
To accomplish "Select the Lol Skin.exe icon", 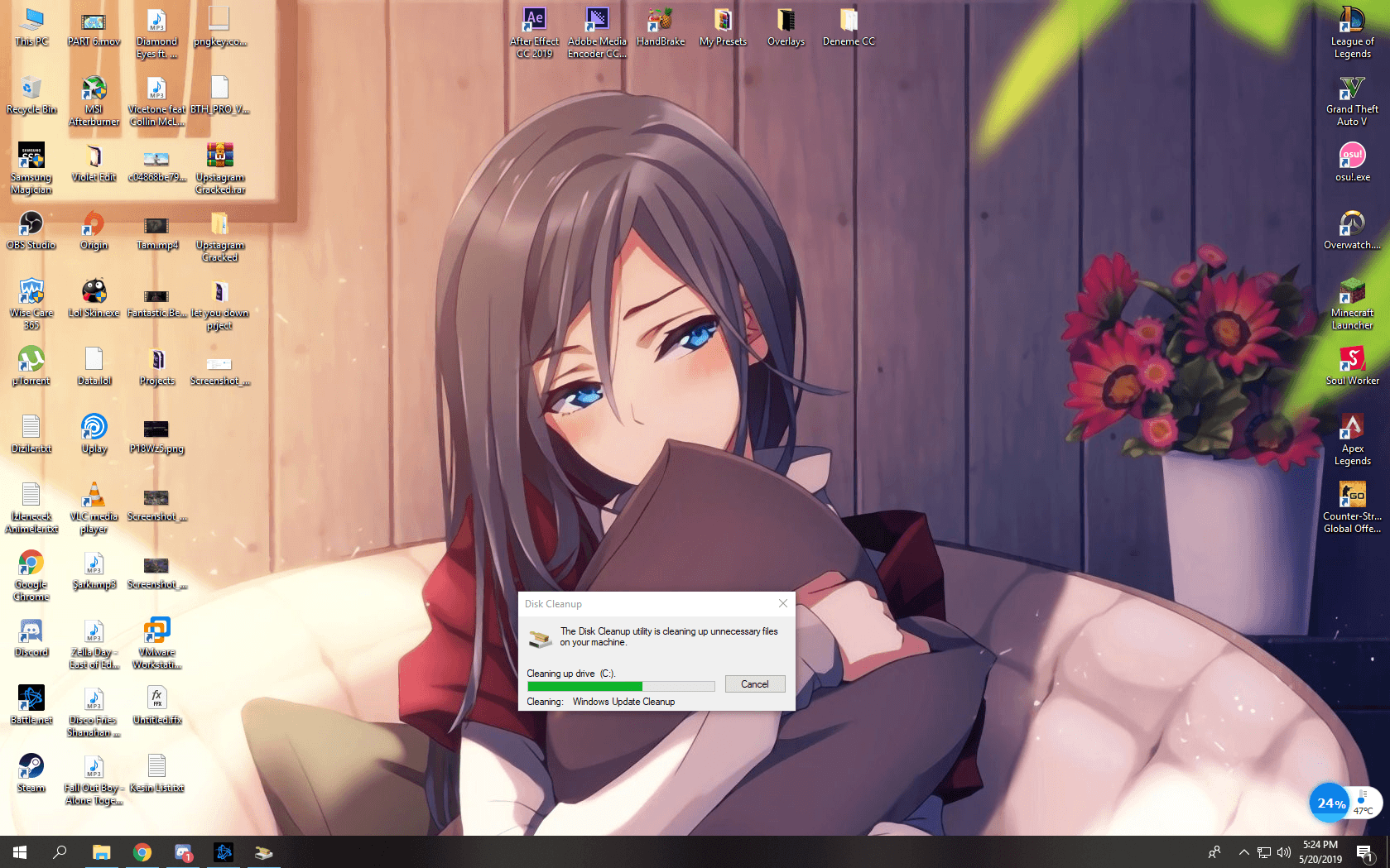I will [94, 299].
